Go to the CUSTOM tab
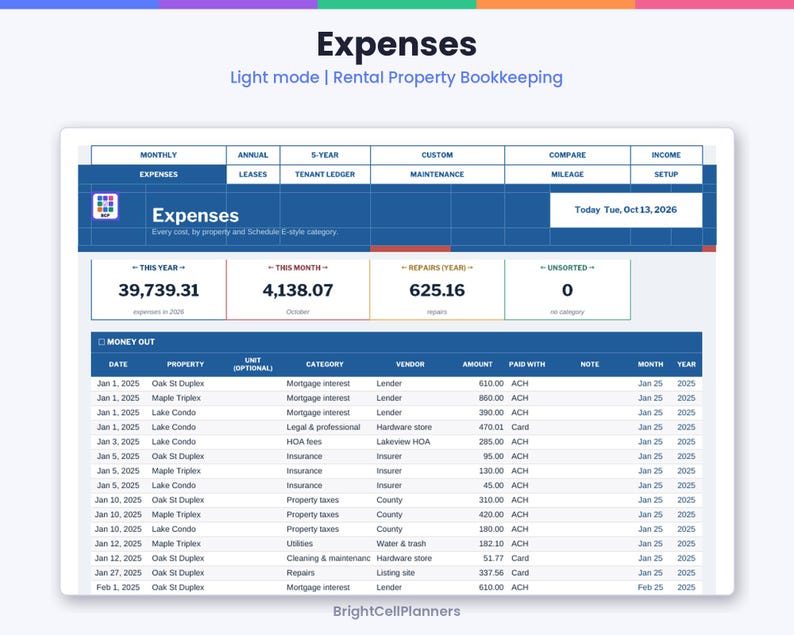 pyautogui.click(x=437, y=155)
